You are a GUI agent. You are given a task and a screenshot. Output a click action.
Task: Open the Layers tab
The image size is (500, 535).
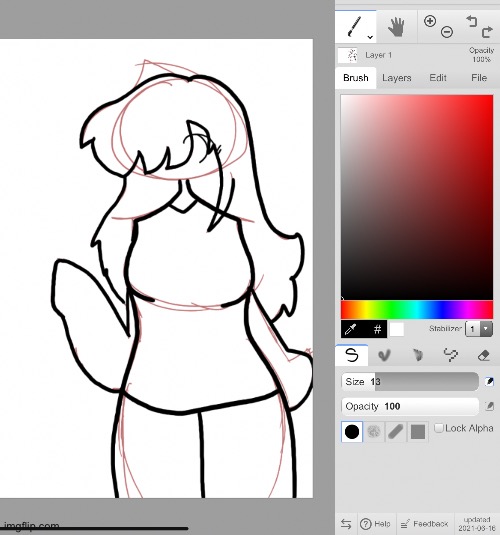point(397,78)
